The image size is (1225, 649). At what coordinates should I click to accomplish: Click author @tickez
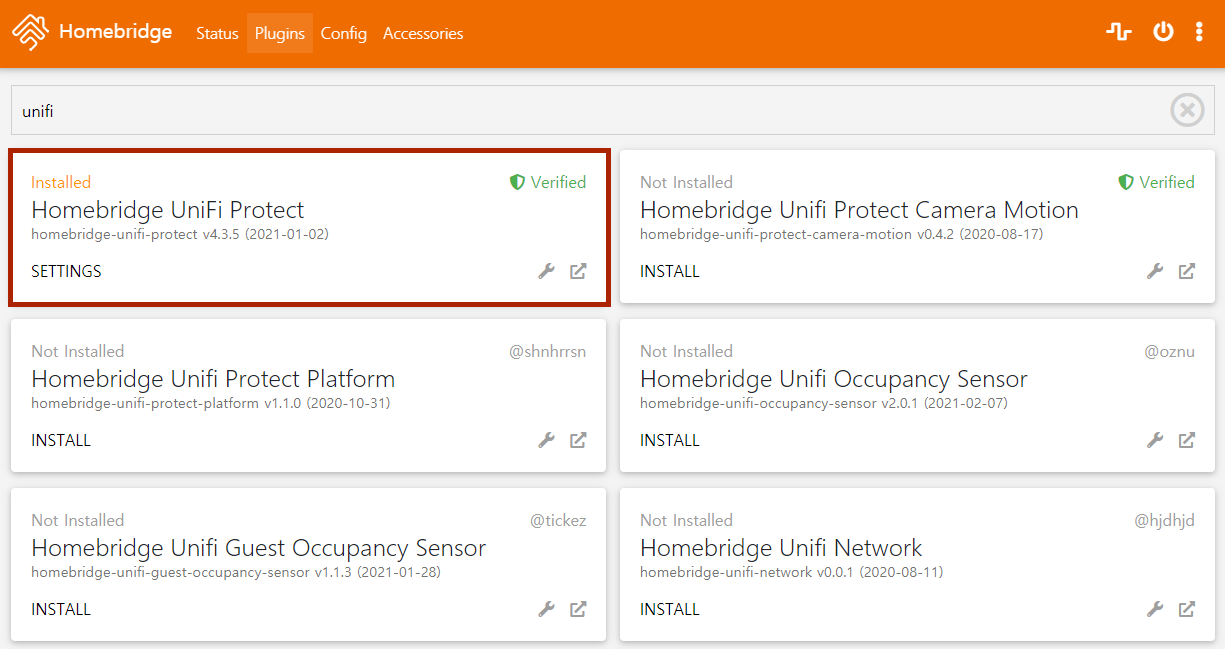(558, 520)
